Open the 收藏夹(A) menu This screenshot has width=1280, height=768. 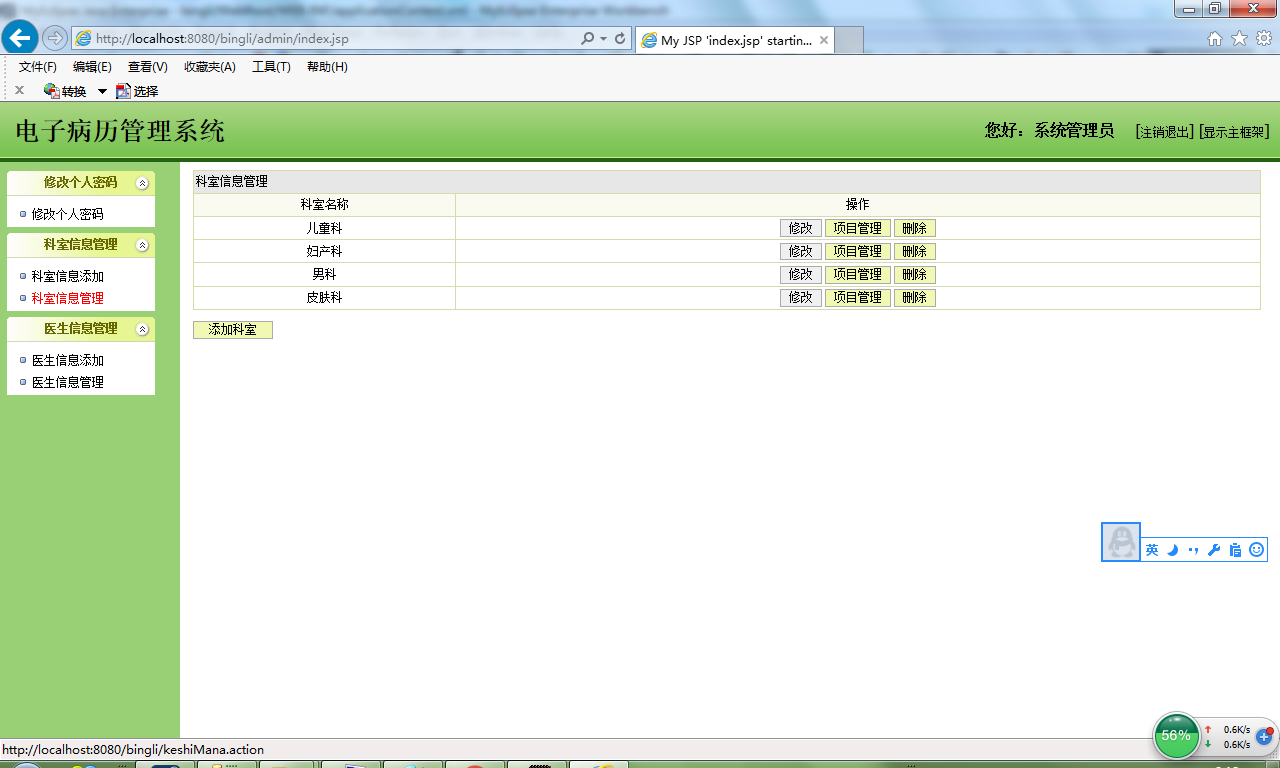coord(210,67)
